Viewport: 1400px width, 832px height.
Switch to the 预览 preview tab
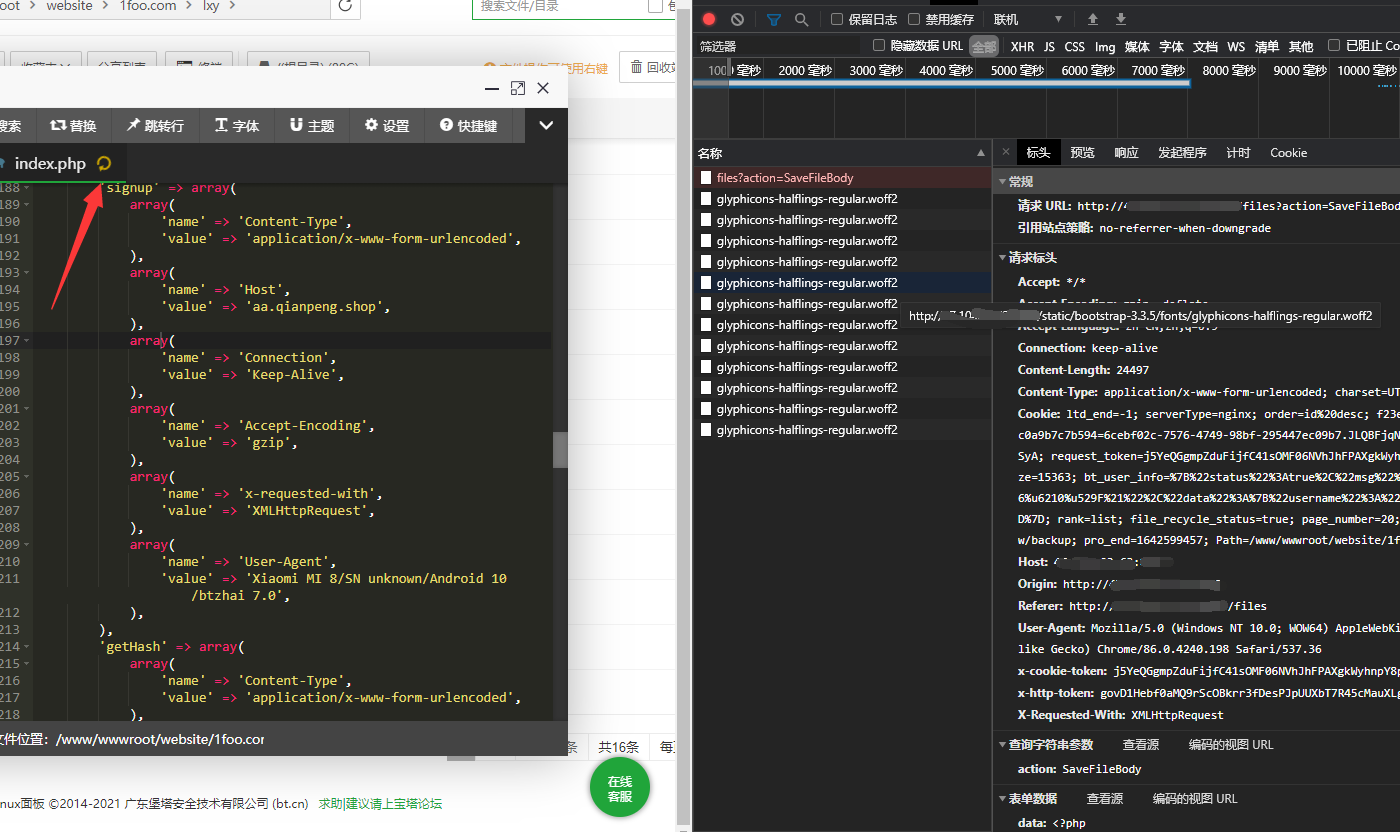(1082, 153)
